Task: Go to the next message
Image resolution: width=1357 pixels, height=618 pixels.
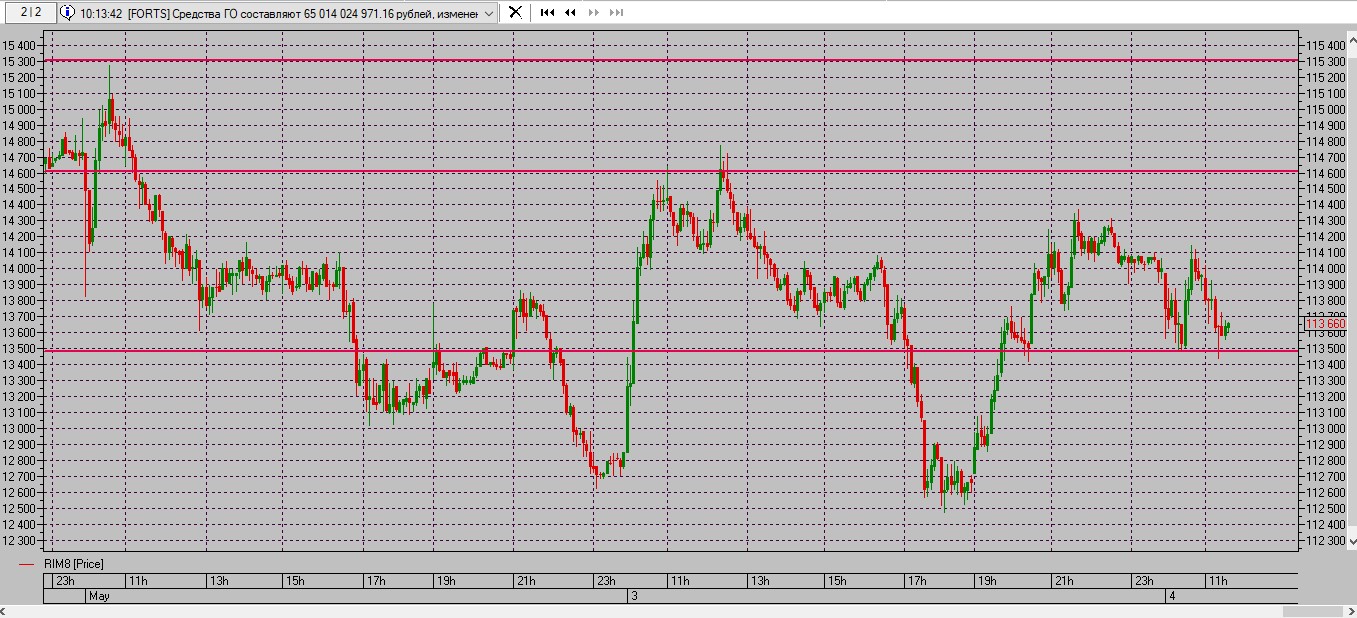Action: tap(594, 12)
